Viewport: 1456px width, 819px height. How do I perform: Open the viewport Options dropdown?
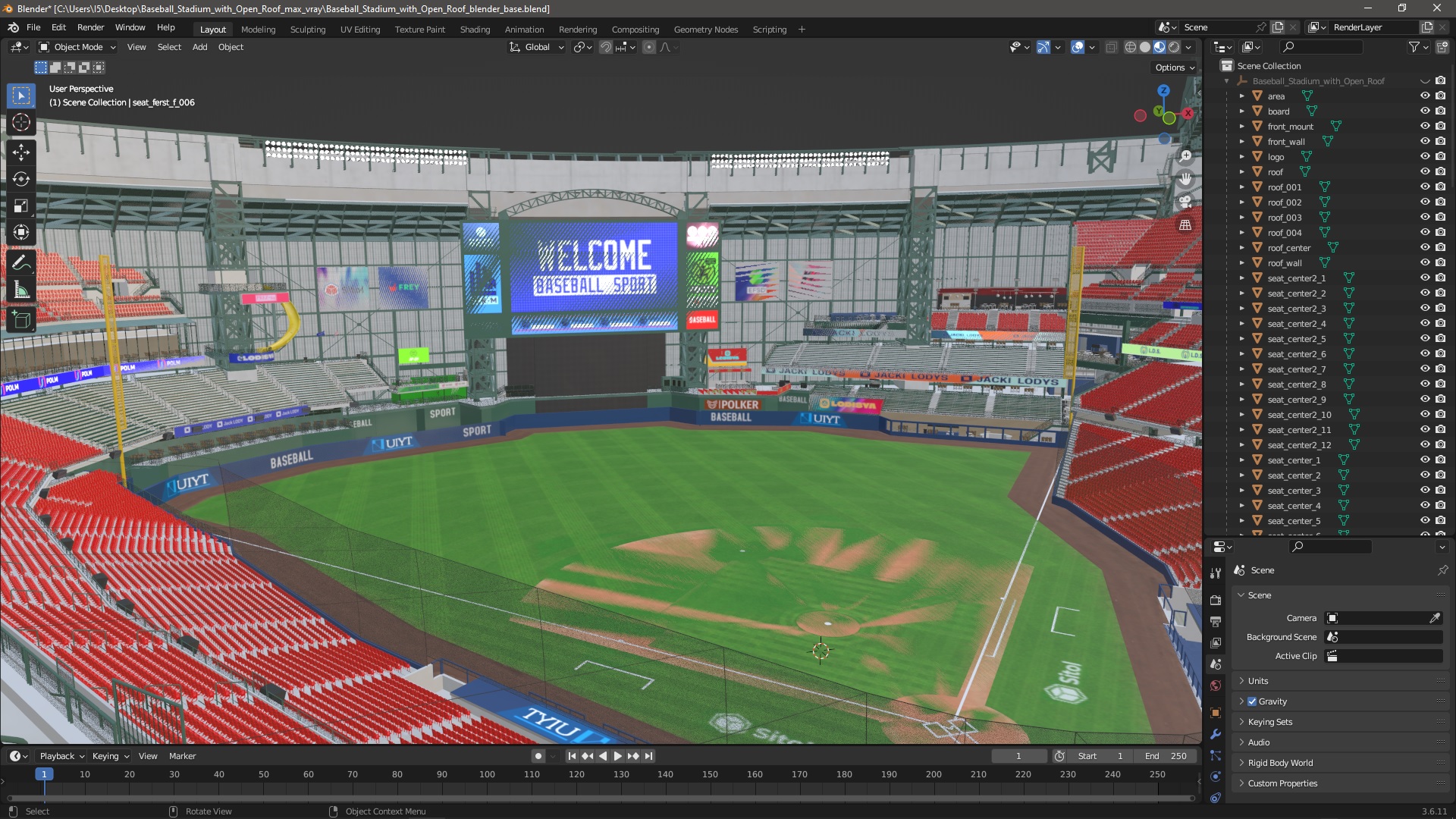[x=1175, y=67]
